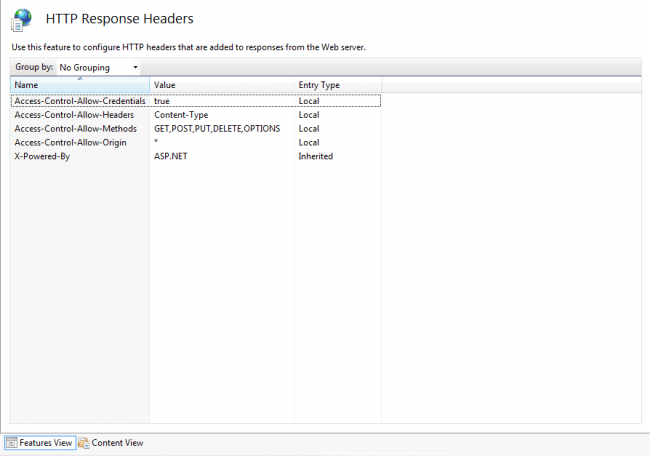Click the Inherited entry type cell

pos(315,156)
